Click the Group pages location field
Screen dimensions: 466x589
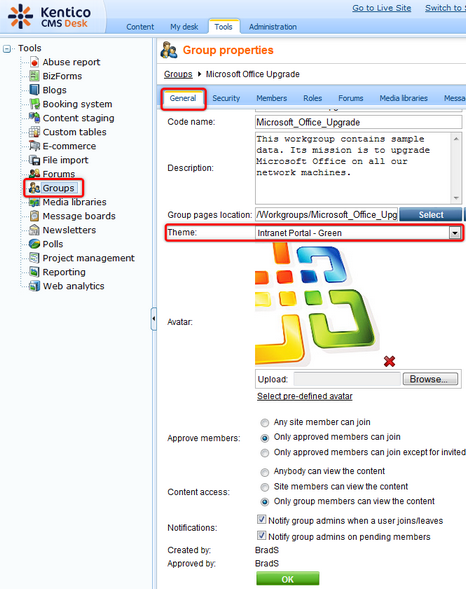(x=326, y=215)
